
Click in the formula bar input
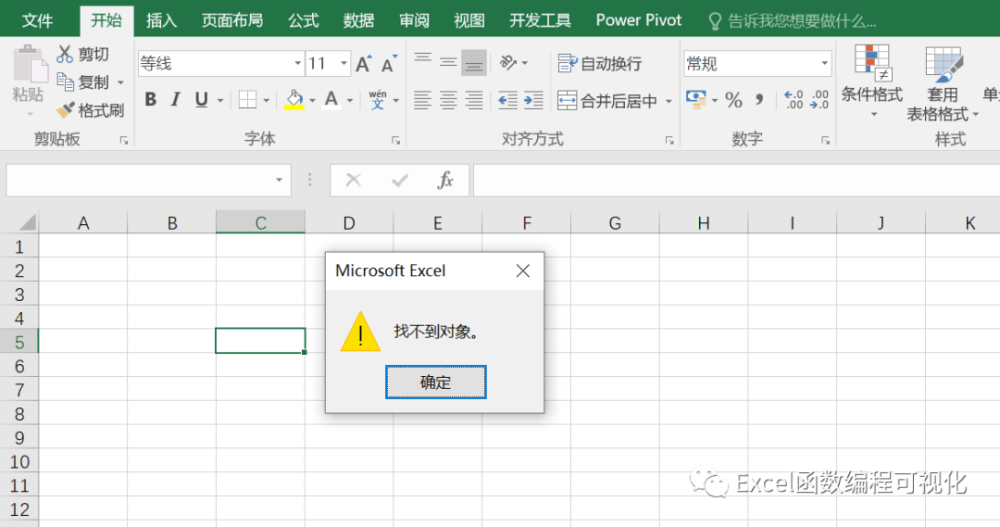click(737, 181)
